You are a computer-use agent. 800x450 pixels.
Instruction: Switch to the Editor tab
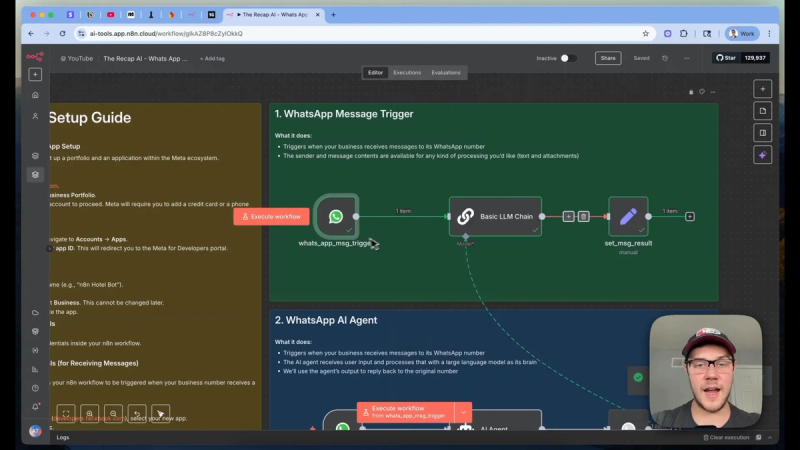tap(375, 72)
